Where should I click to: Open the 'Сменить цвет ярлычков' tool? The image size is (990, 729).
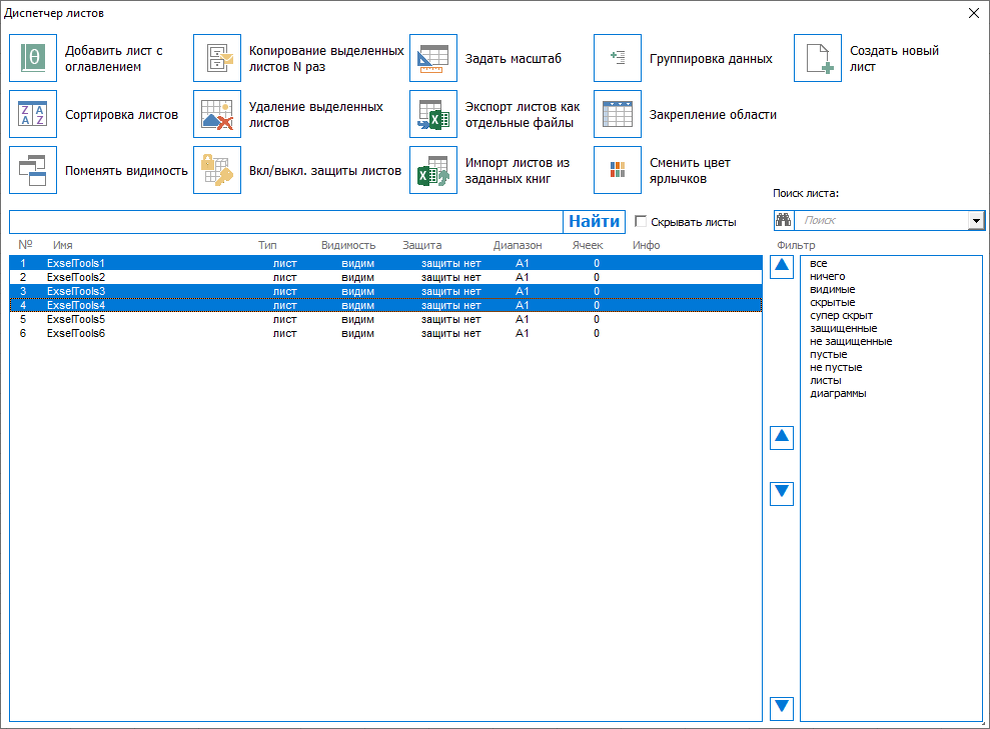pos(617,169)
